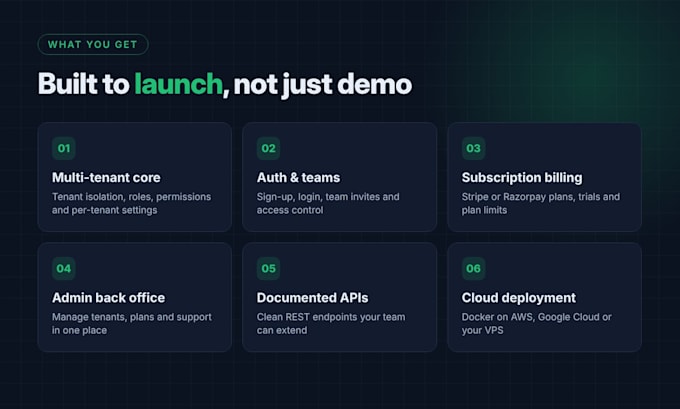Select the Documented APIs card title
Screen dimensions: 680x409
coord(312,298)
